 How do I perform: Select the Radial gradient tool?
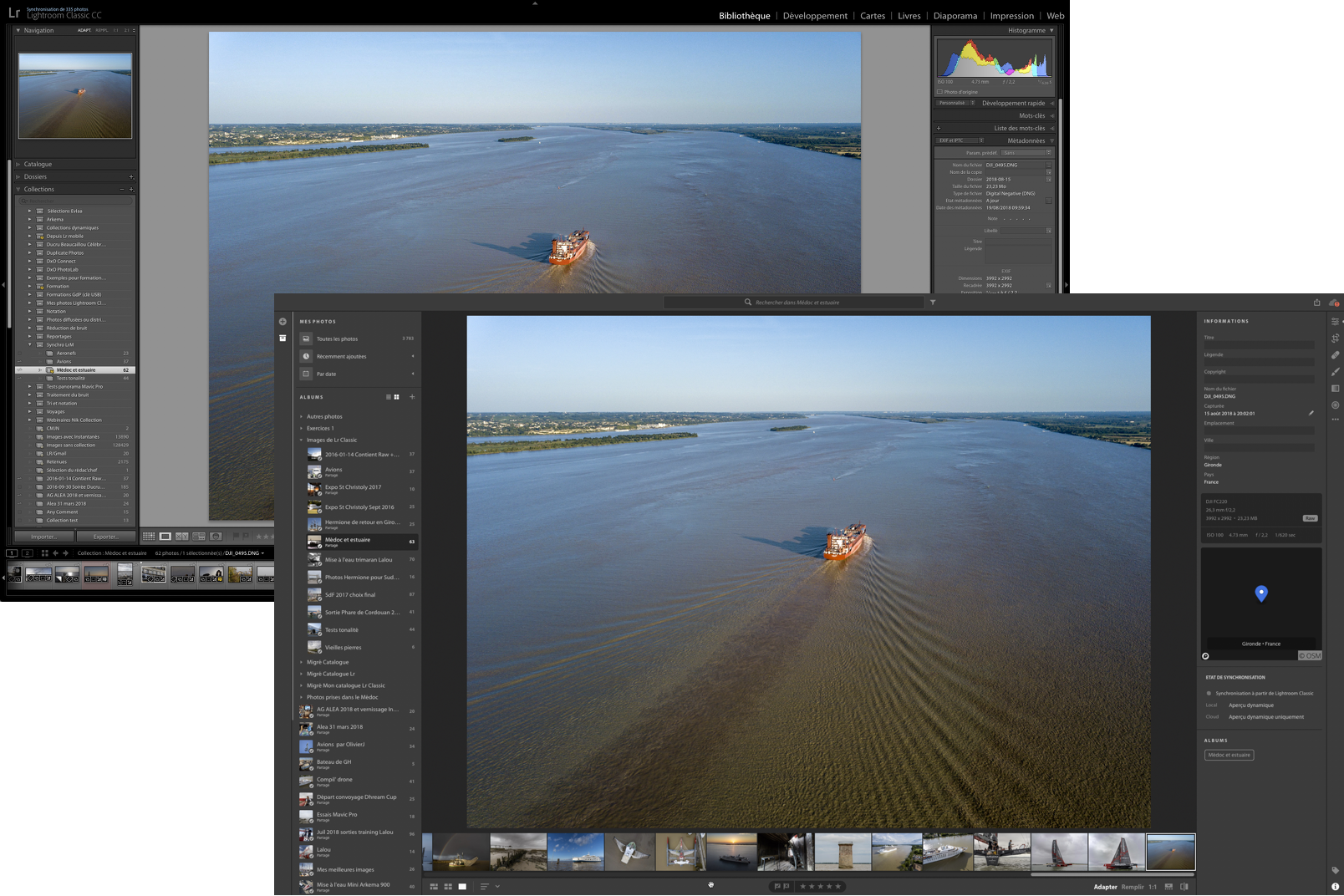[1335, 405]
